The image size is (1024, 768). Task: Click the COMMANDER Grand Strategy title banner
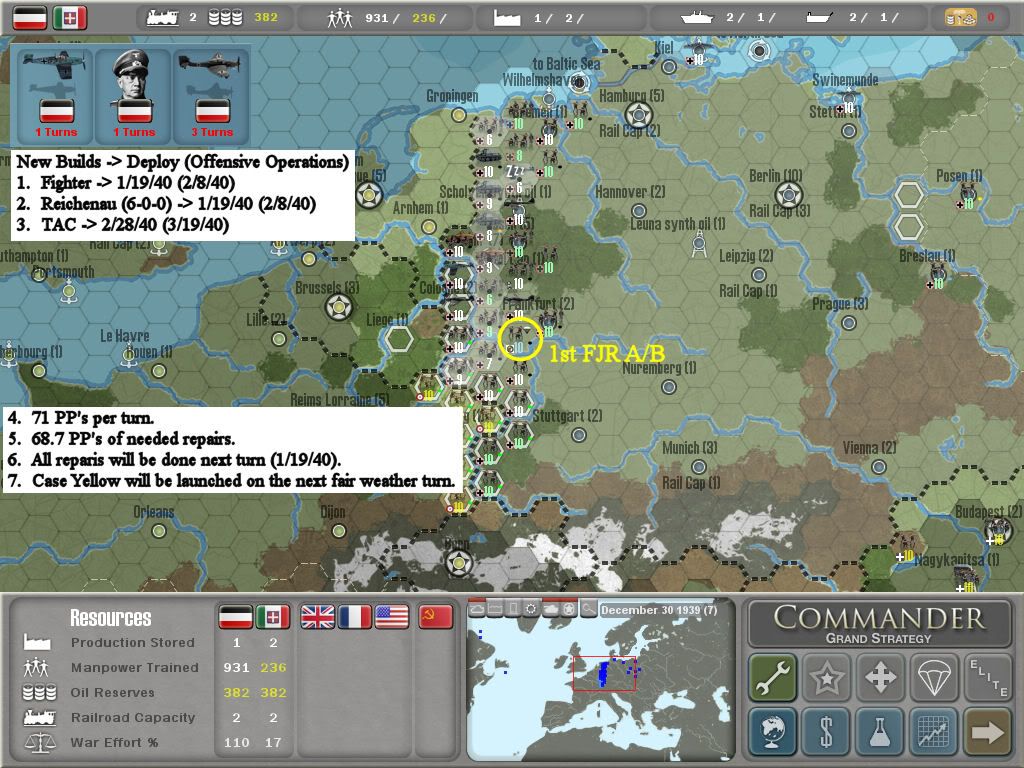pyautogui.click(x=879, y=624)
